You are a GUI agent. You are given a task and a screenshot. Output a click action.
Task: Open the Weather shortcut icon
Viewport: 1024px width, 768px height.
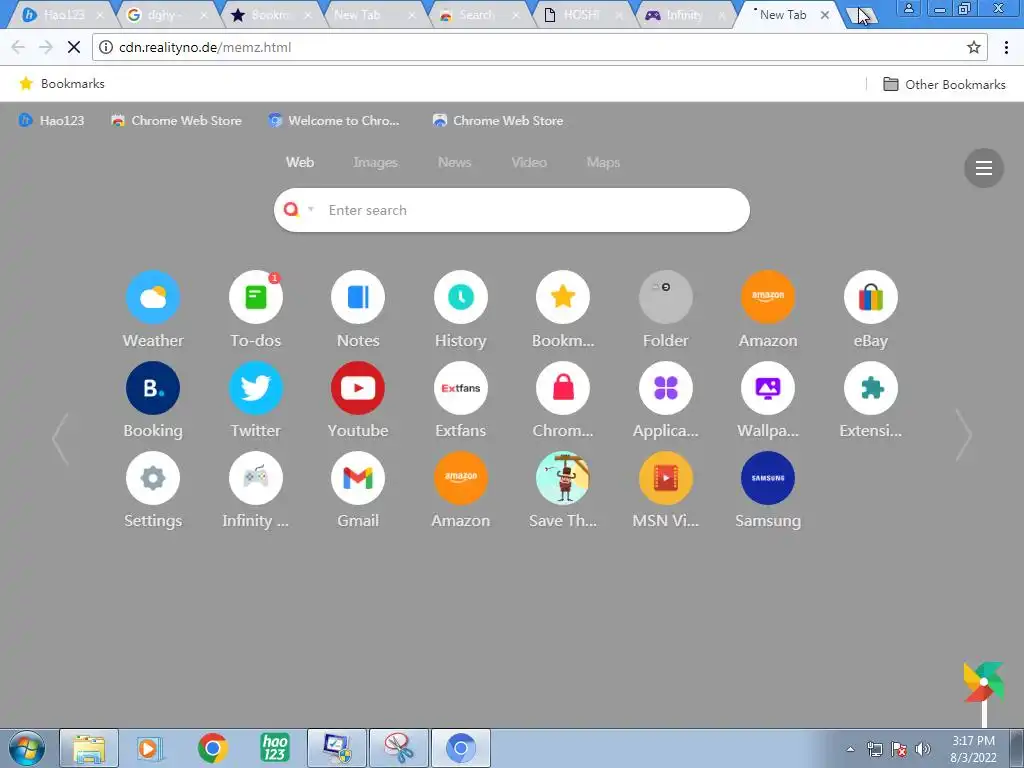(x=153, y=297)
